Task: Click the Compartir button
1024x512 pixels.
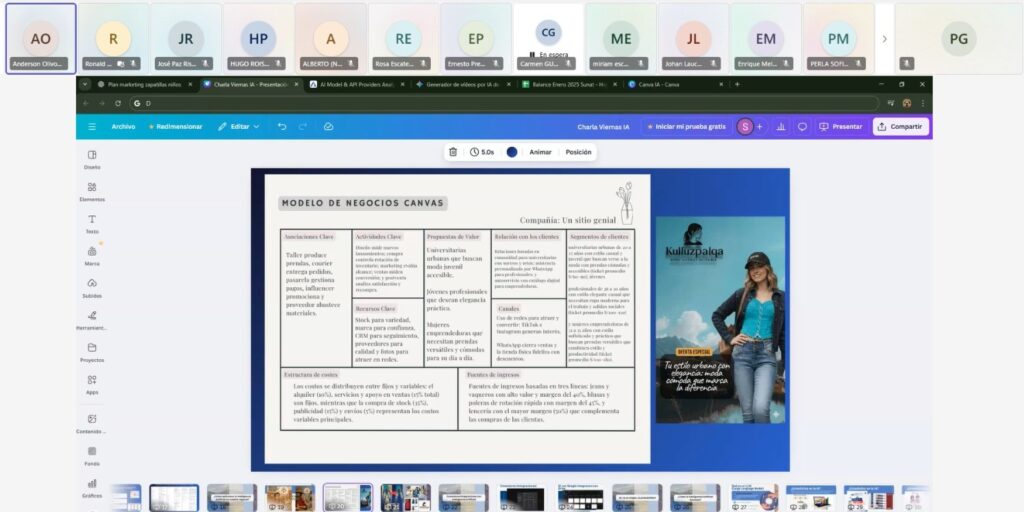Action: click(x=900, y=127)
